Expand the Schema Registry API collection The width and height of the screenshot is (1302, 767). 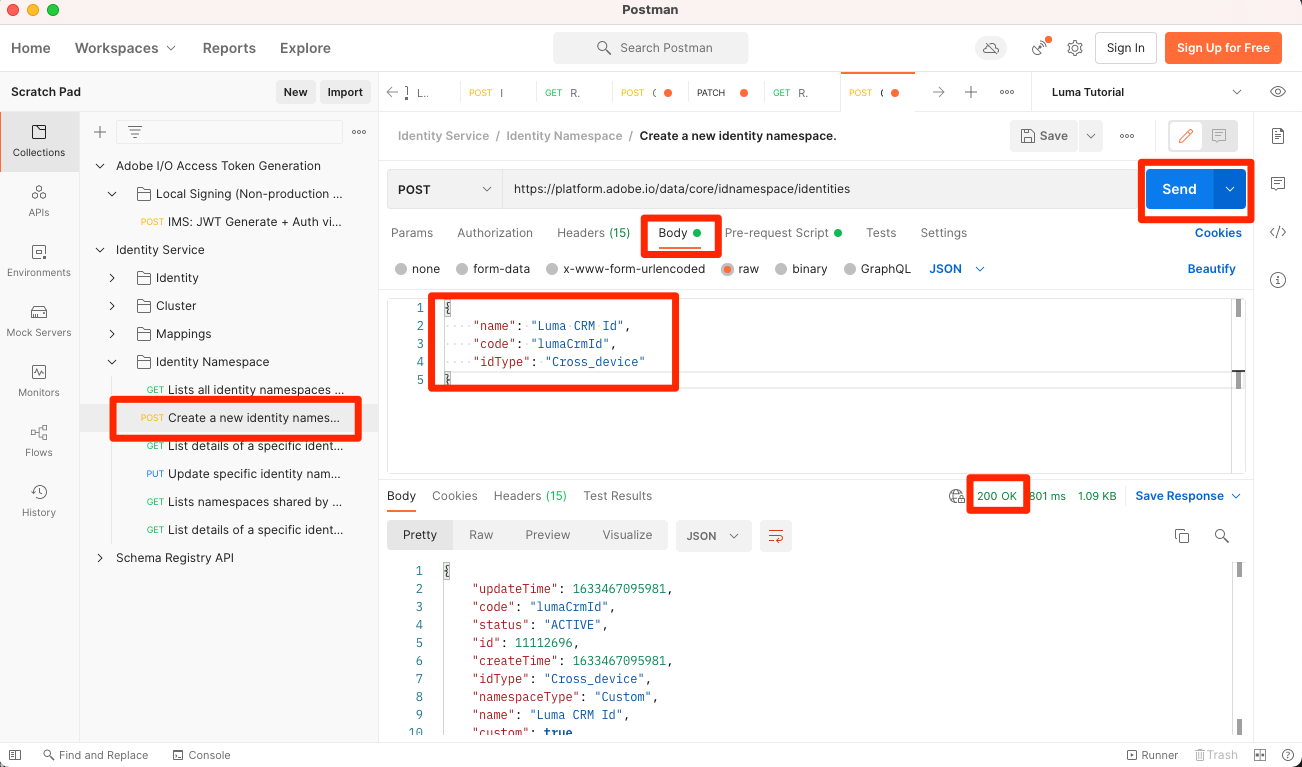(x=100, y=558)
